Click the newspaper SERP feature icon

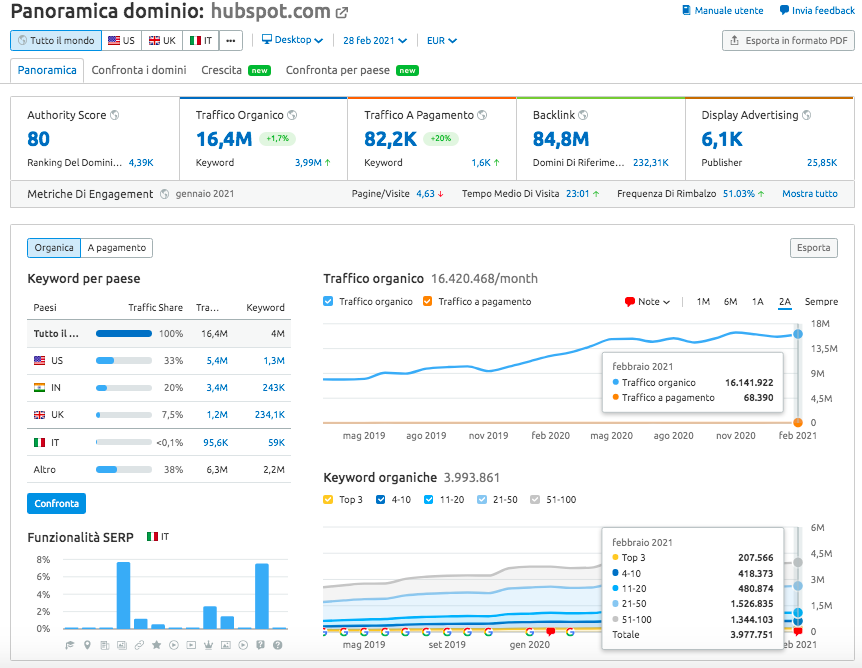point(104,645)
